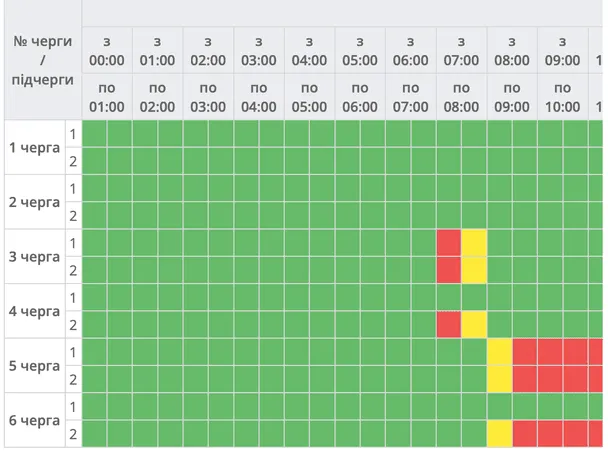
Task: Click yellow cell in 5 черга subqueue 1
Action: tap(499, 352)
